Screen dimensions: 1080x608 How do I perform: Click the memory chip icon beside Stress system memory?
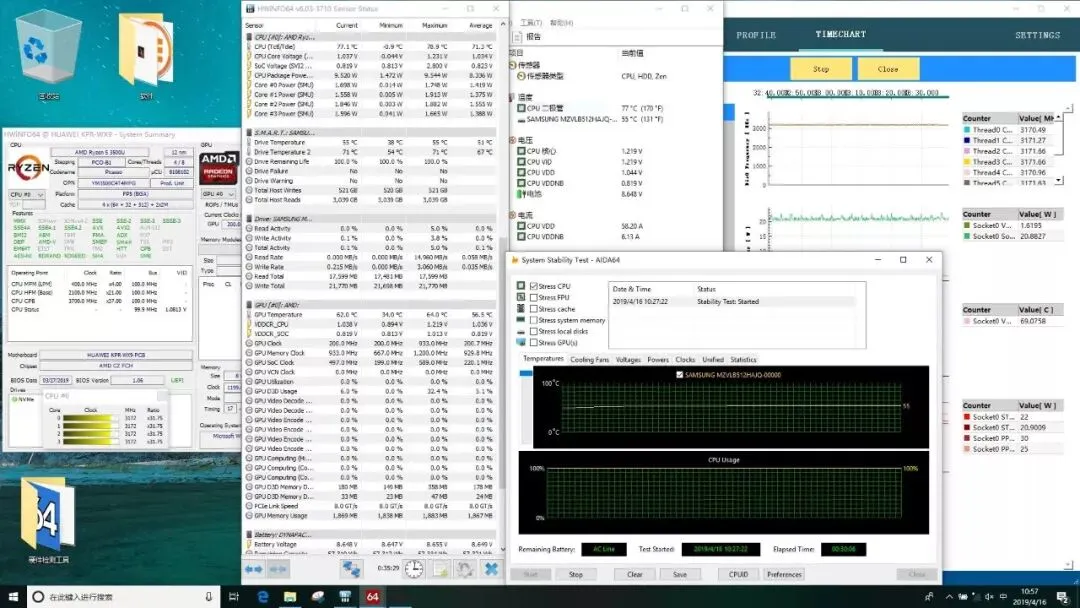point(521,319)
